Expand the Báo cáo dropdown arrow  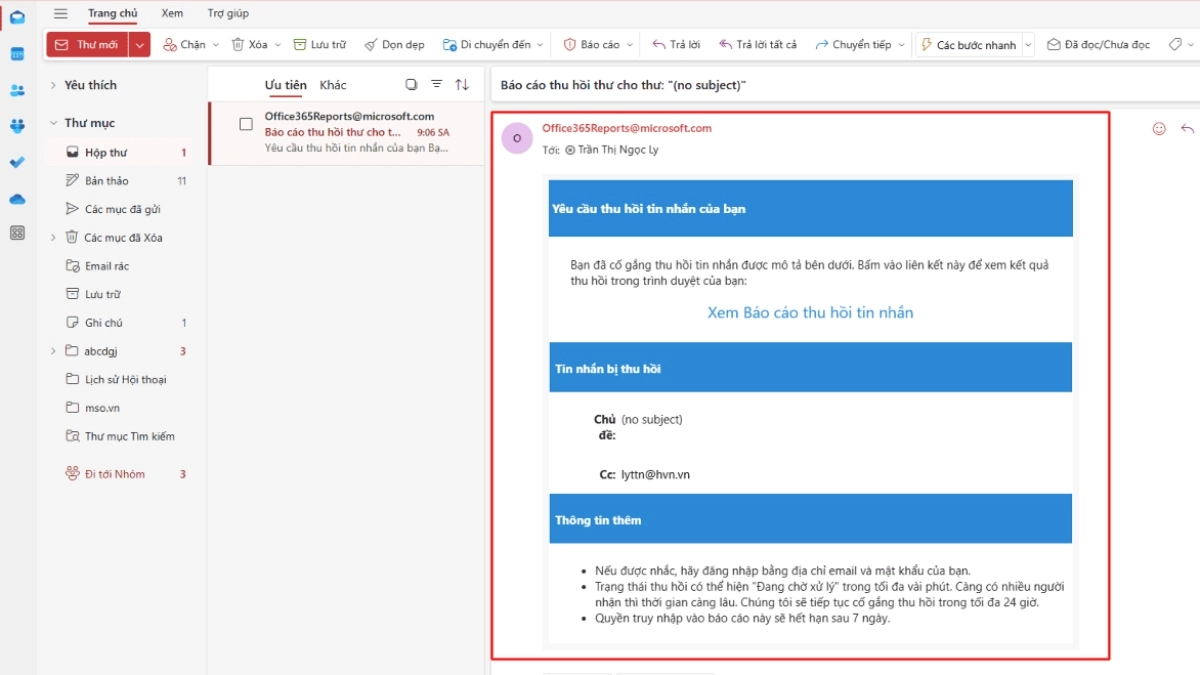(630, 44)
